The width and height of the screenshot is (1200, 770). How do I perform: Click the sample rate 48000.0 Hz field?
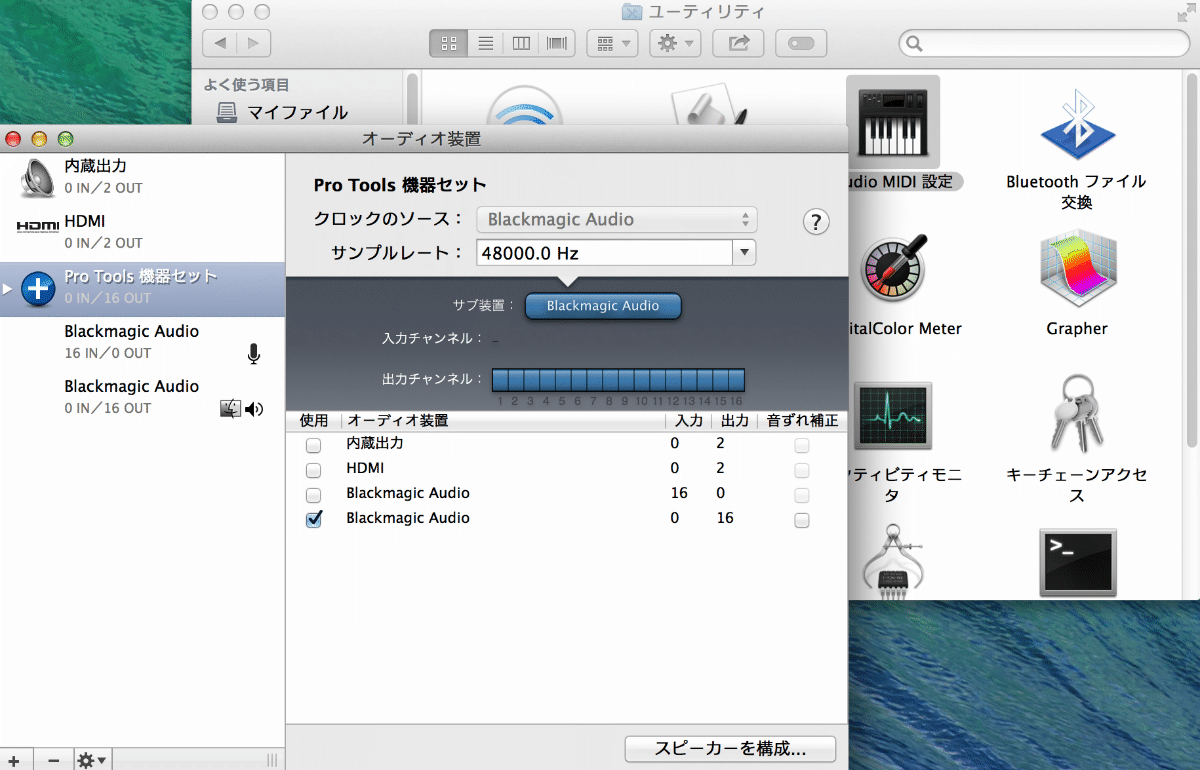(604, 253)
